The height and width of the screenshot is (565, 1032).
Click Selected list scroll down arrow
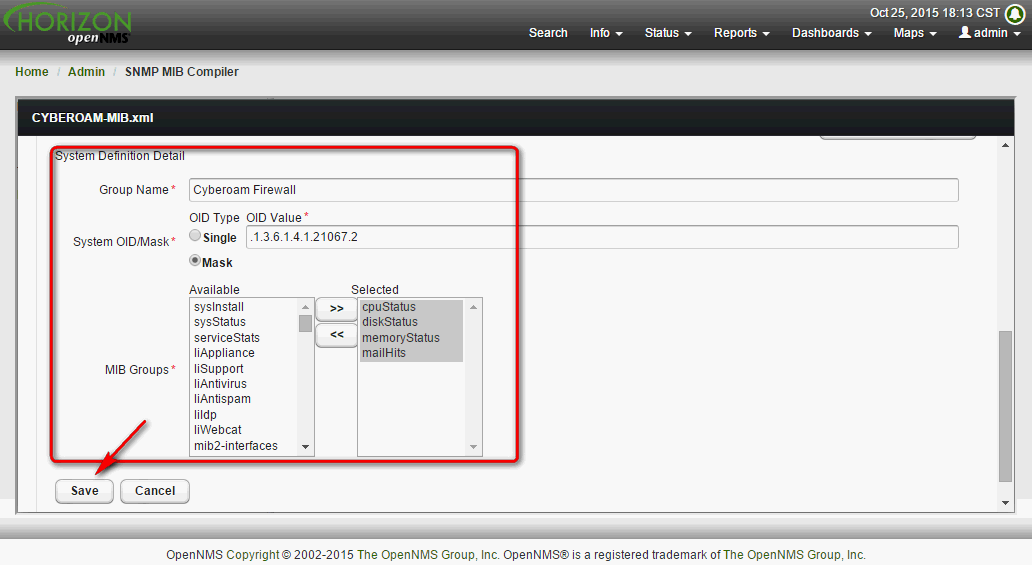click(x=473, y=446)
